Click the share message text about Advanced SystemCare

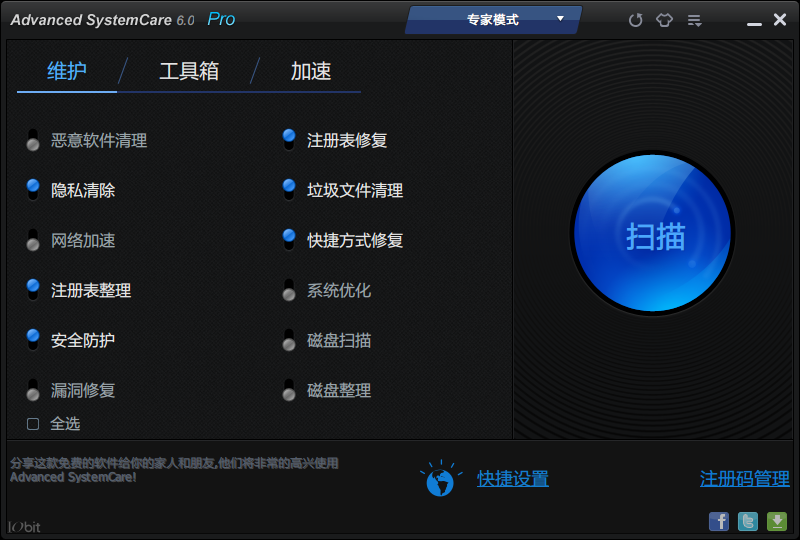pos(174,470)
